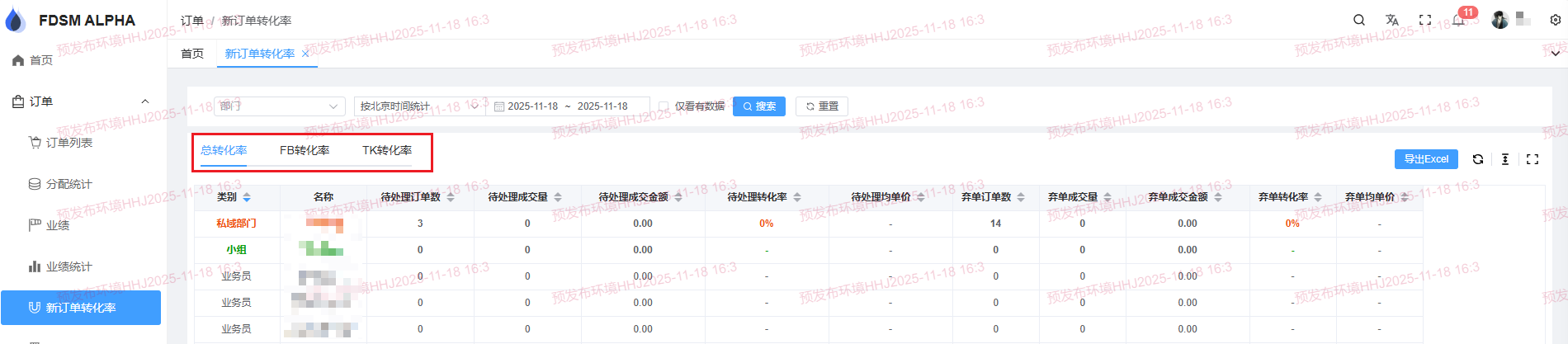This screenshot has width=1568, height=344.
Task: Close the 新订单转化率 tab
Action: tap(305, 54)
